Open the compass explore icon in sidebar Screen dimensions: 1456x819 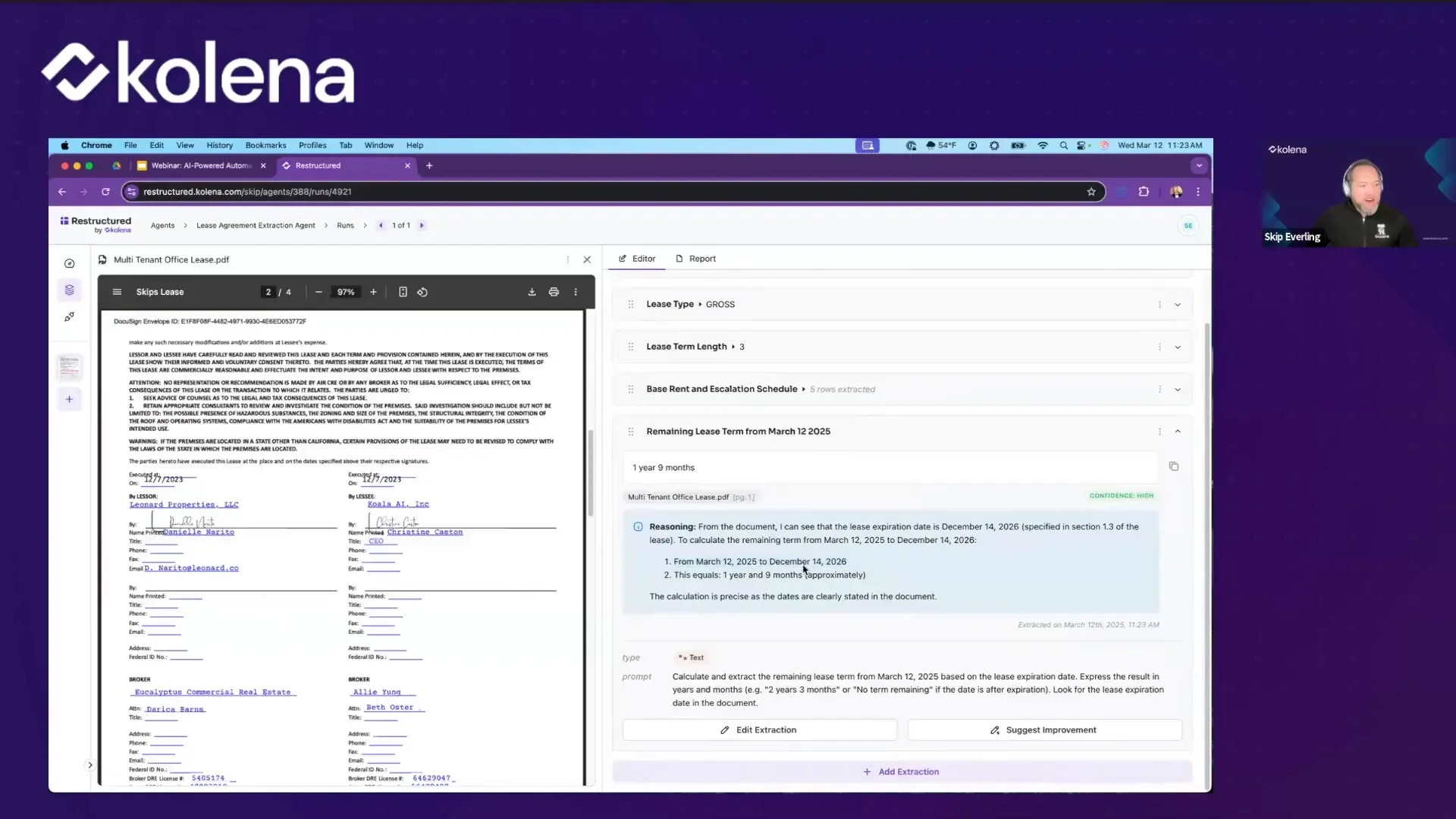(69, 263)
